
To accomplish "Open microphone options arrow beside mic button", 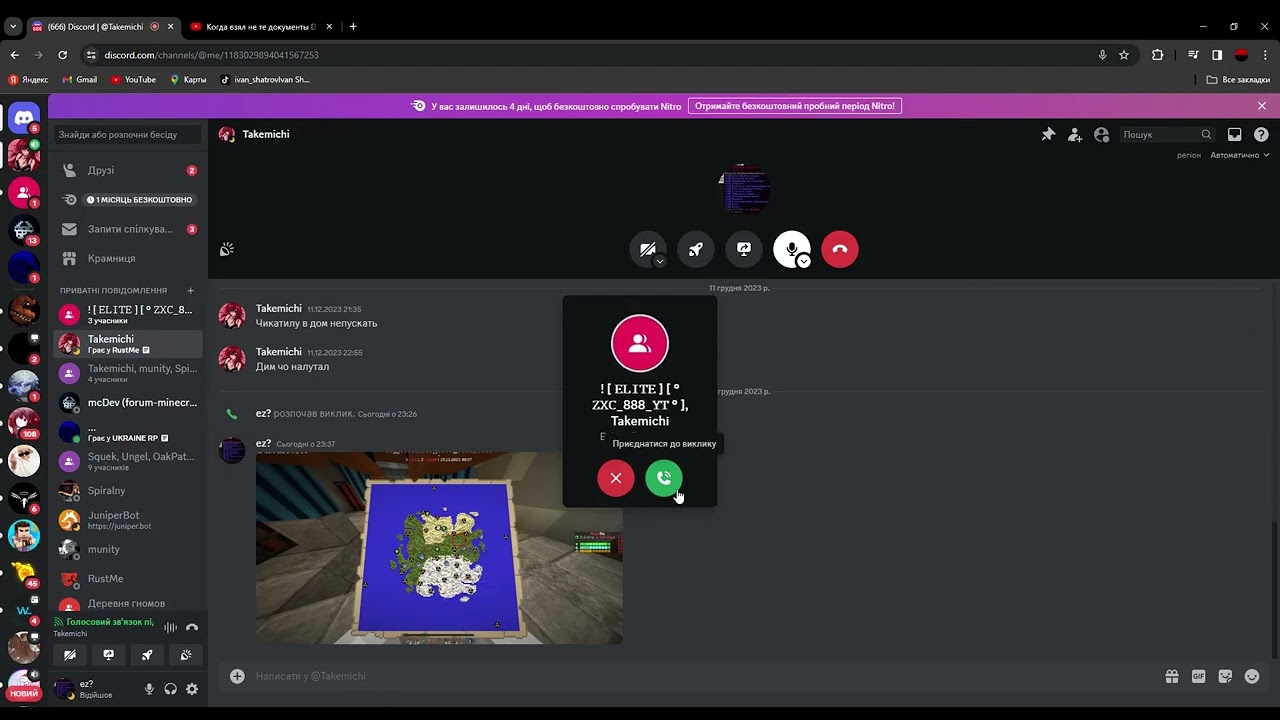I will [x=803, y=261].
